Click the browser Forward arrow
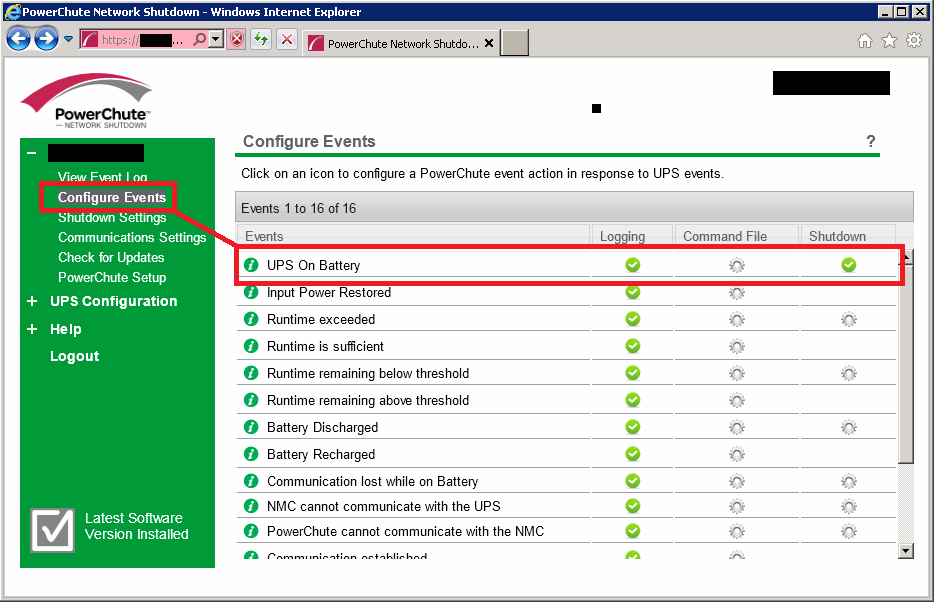934x602 pixels. tap(46, 39)
